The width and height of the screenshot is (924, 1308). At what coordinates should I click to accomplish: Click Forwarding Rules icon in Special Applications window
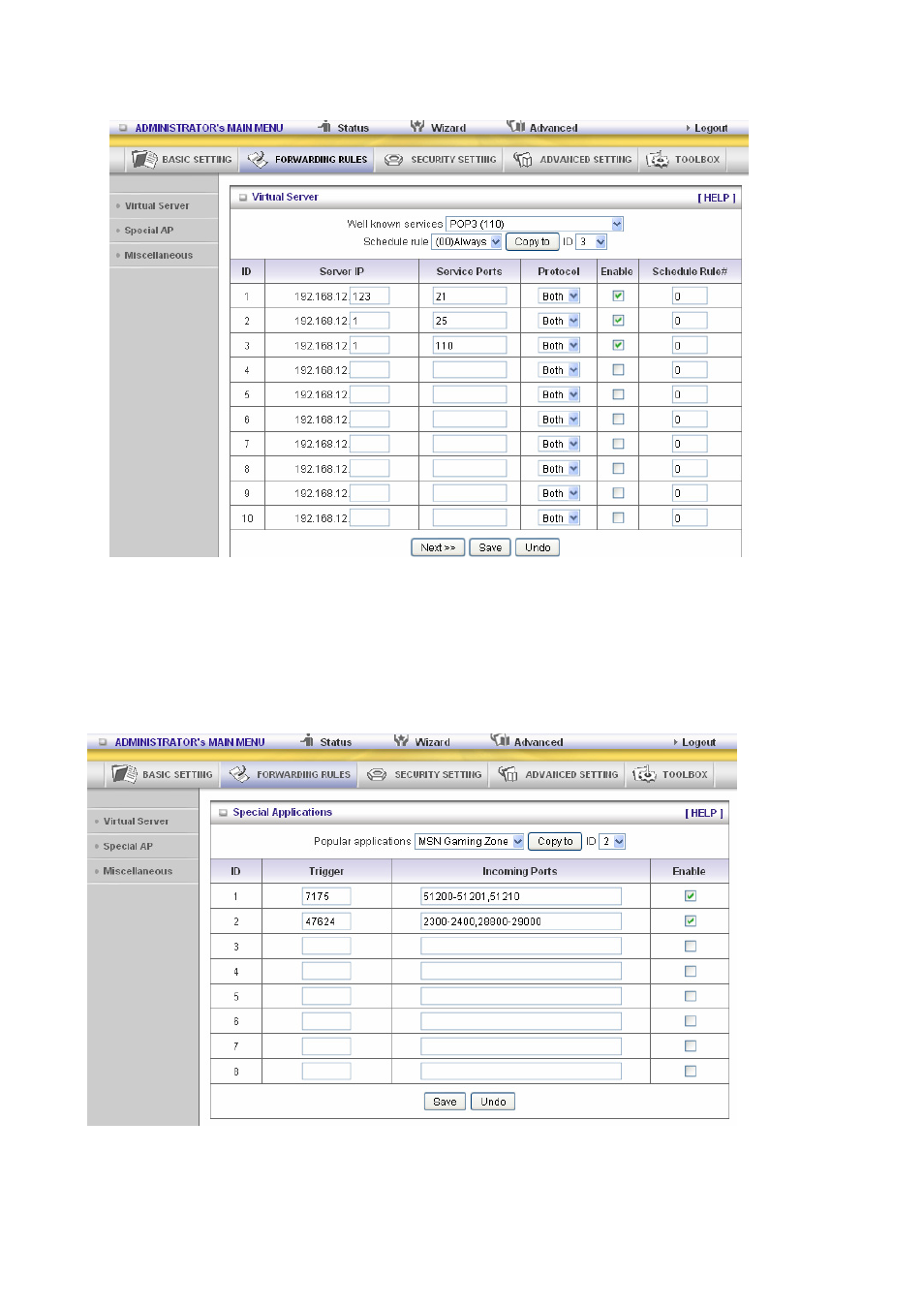[x=239, y=774]
